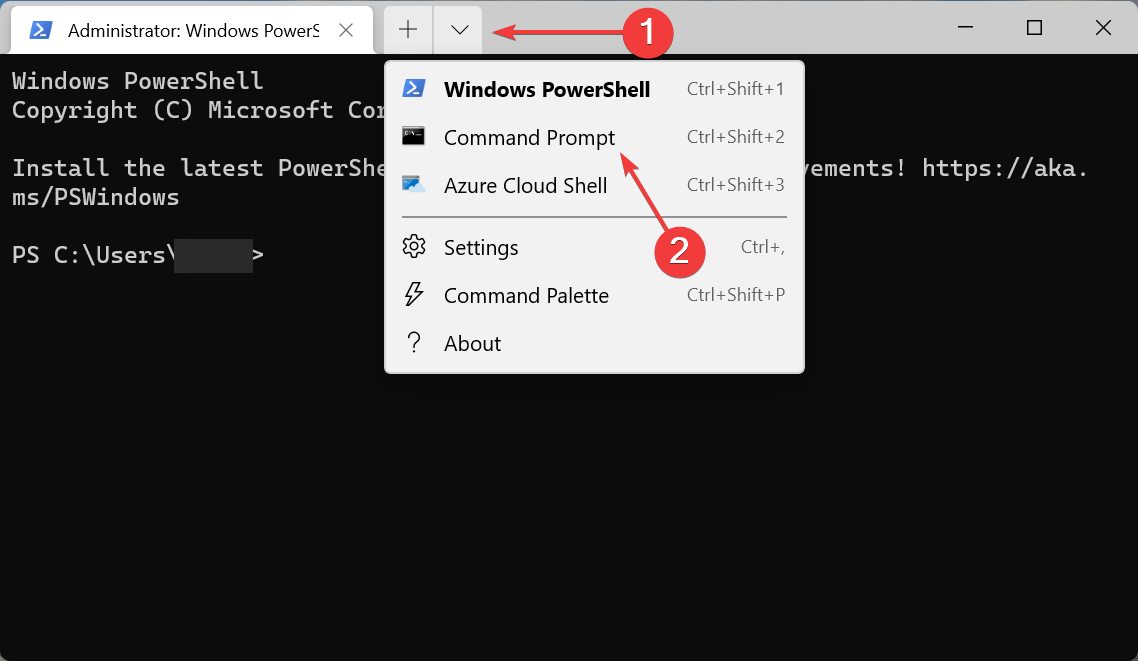Image resolution: width=1138 pixels, height=661 pixels.
Task: Close the Administrator PowerShell tab
Action: [x=346, y=29]
